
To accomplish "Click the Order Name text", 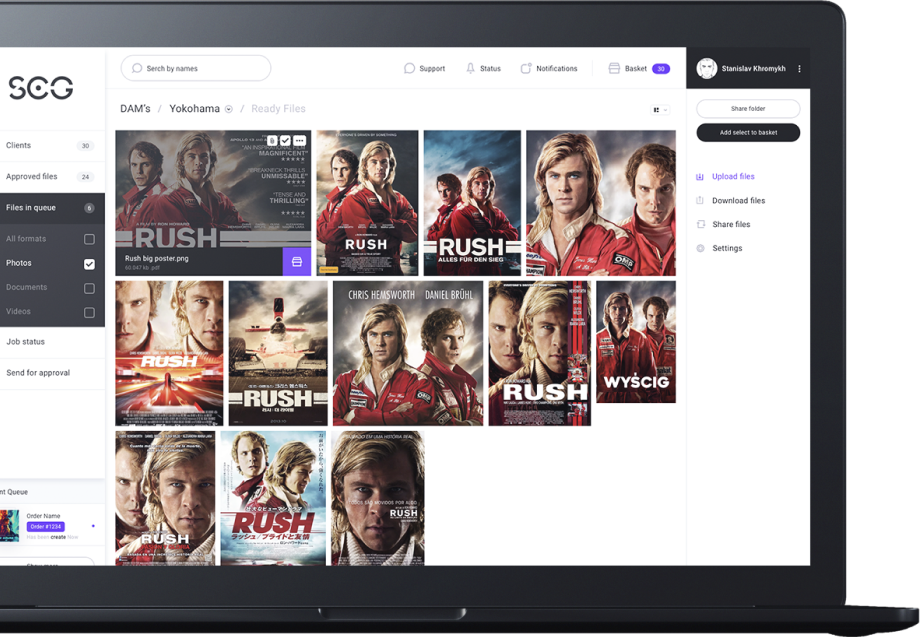I will [x=43, y=516].
